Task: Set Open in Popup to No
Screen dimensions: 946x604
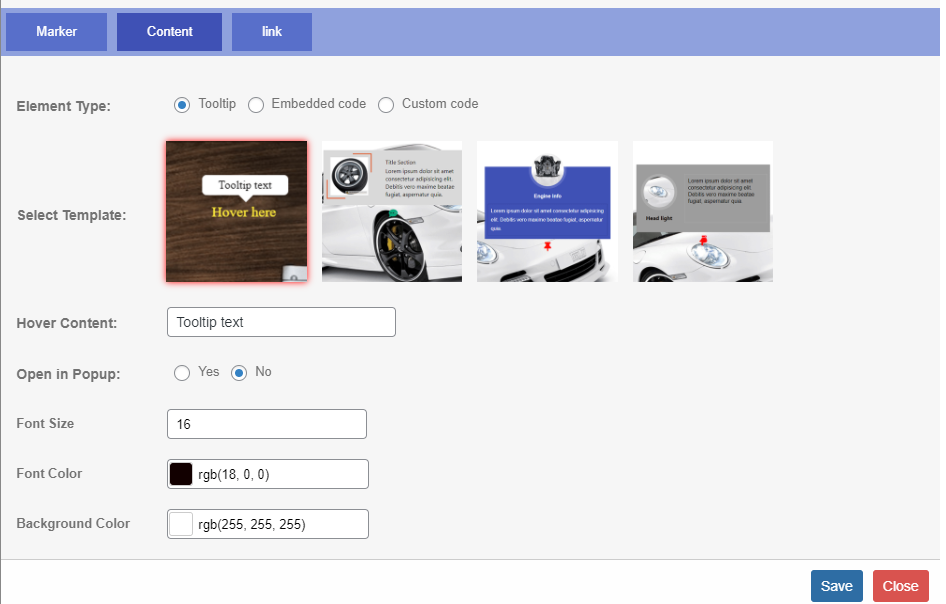Action: coord(239,373)
